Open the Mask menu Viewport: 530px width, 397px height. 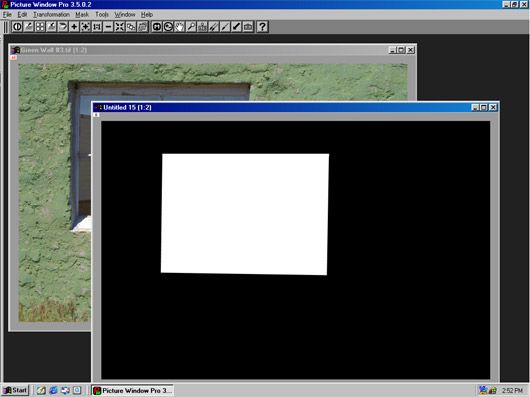(82, 15)
